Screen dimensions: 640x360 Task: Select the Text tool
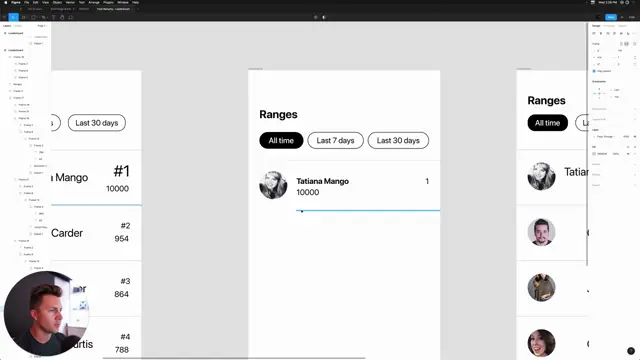[x=53, y=17]
